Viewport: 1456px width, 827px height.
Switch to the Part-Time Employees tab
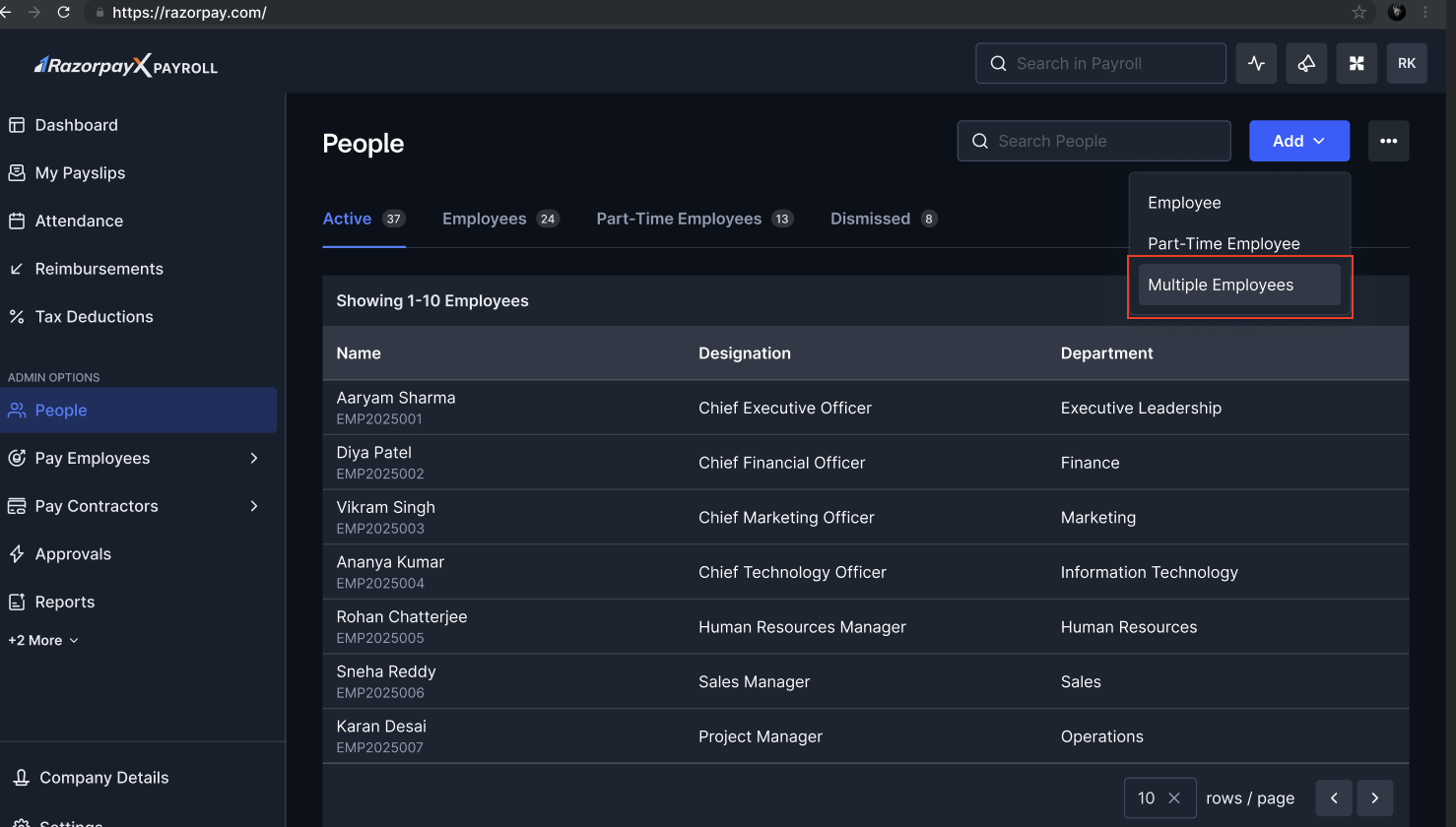tap(695, 219)
